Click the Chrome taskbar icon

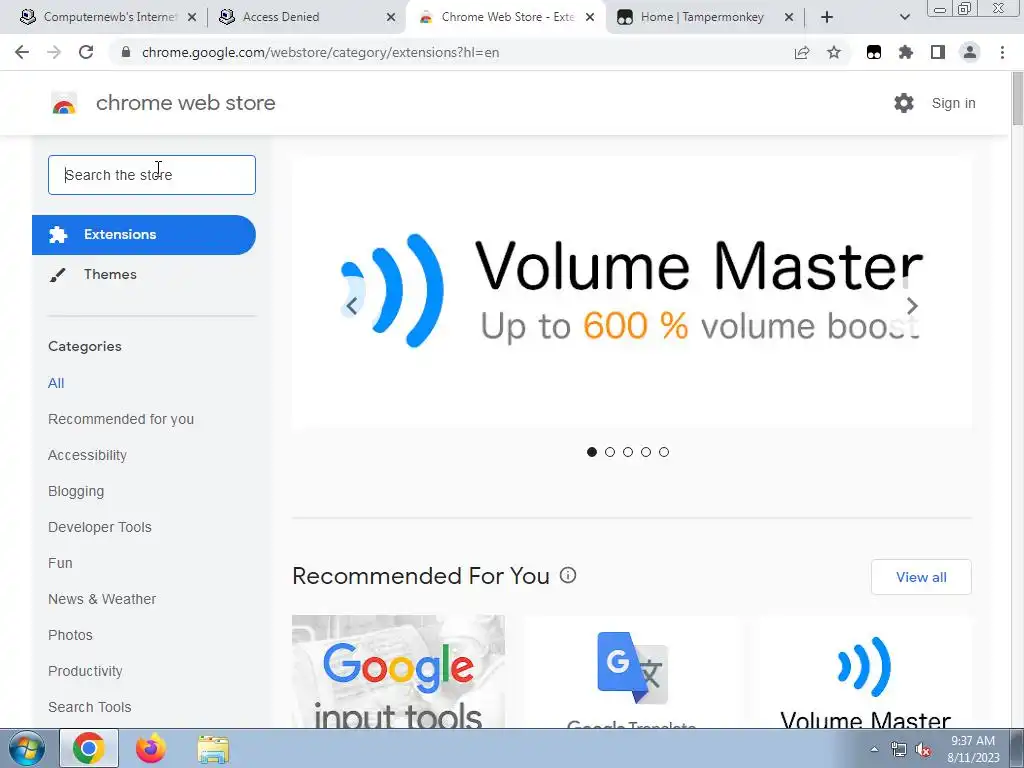tap(89, 748)
